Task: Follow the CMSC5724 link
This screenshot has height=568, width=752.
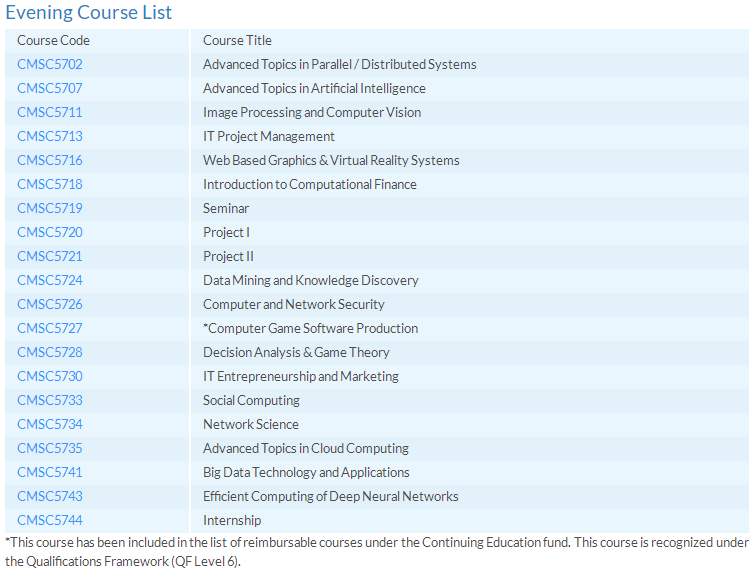Action: coord(50,280)
